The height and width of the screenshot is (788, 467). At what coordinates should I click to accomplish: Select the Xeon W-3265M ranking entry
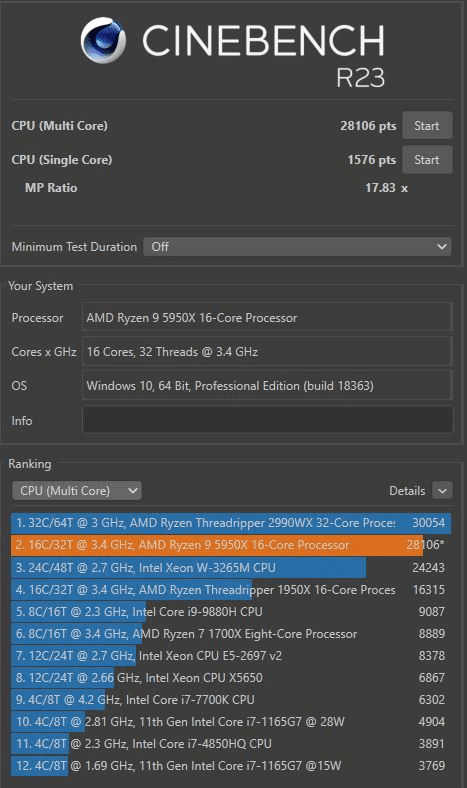click(231, 567)
